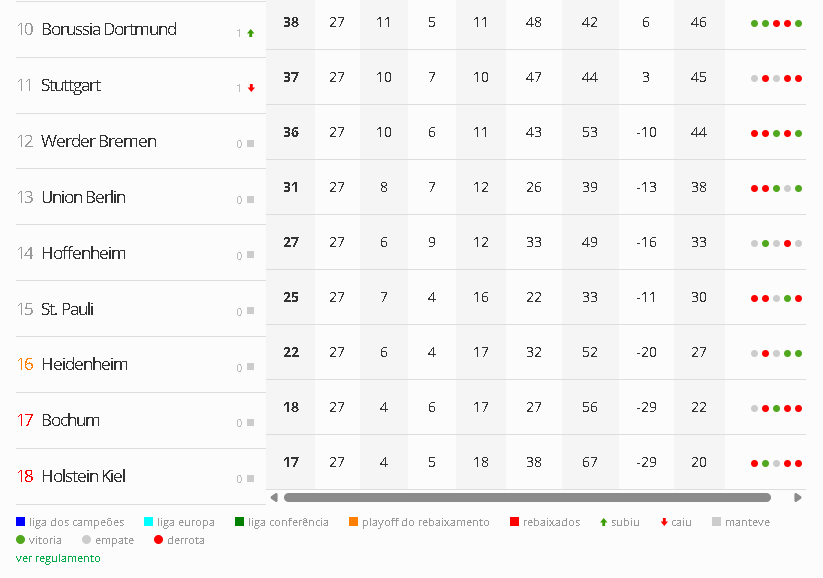The image size is (823, 578).
Task: Click Borussia Dortmund's last recent-form dot
Action: point(799,23)
